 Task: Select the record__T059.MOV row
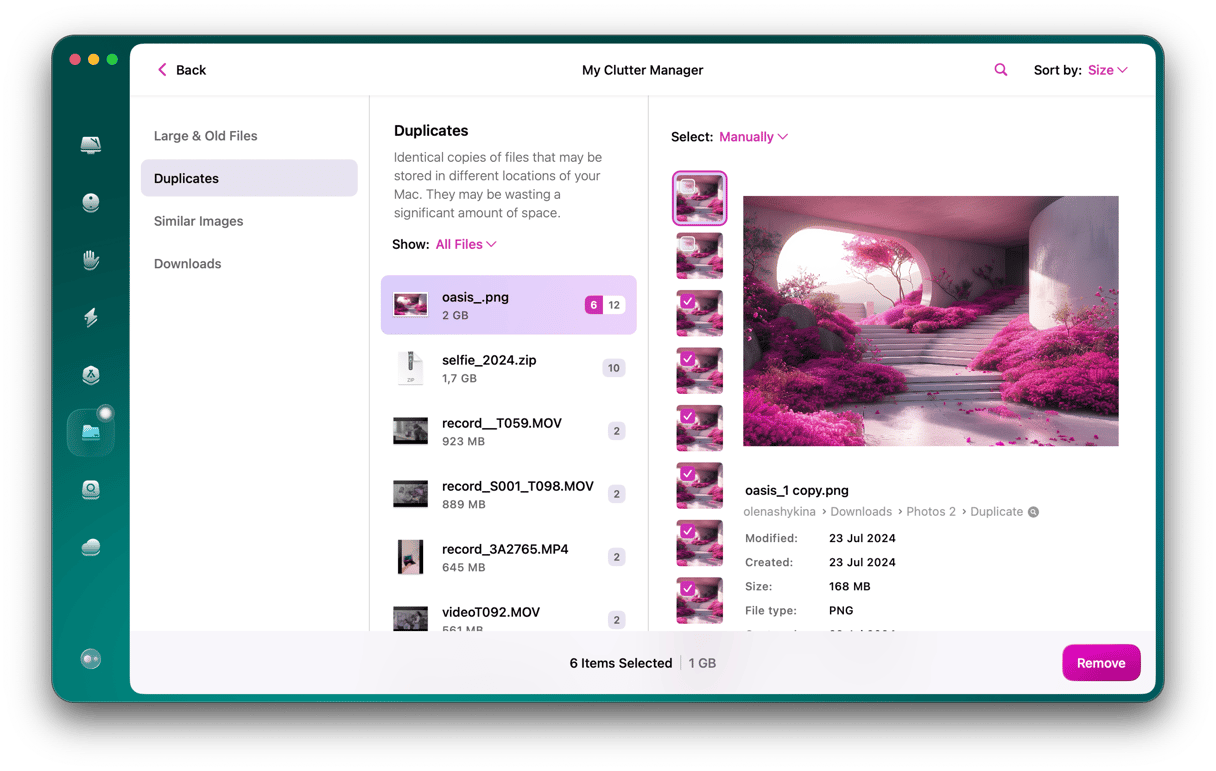click(x=508, y=431)
